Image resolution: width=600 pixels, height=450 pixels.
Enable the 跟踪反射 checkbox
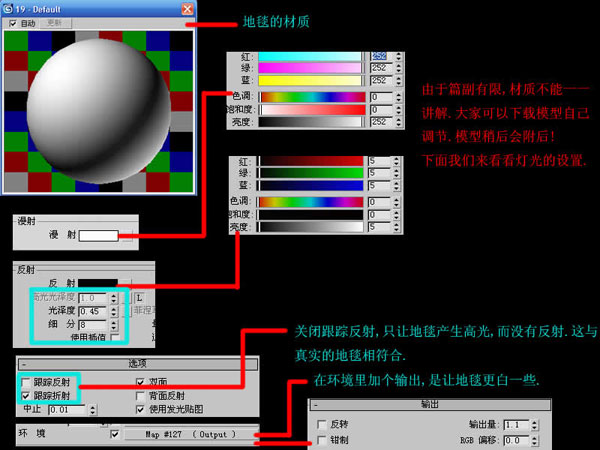tap(26, 382)
